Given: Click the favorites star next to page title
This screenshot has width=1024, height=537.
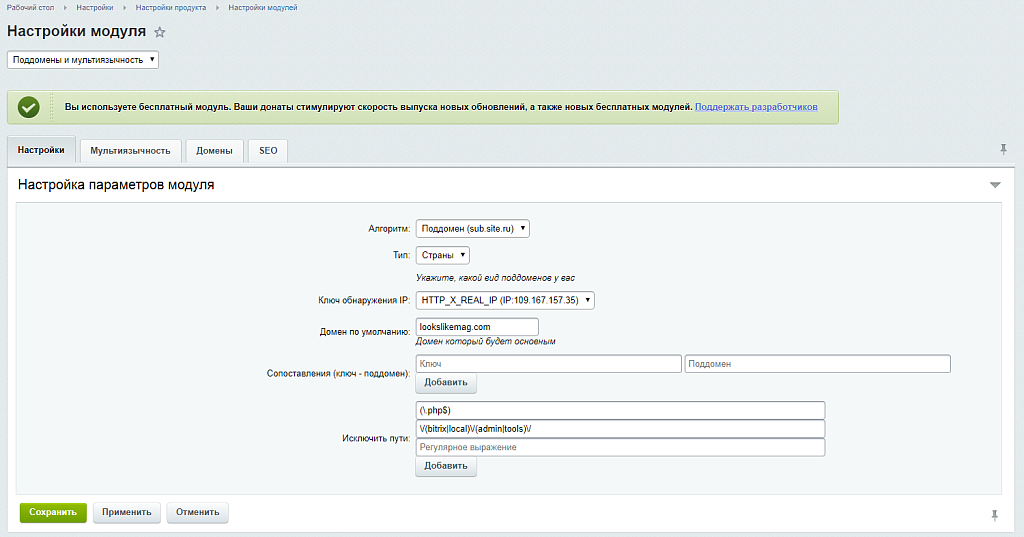Looking at the screenshot, I should 160,32.
